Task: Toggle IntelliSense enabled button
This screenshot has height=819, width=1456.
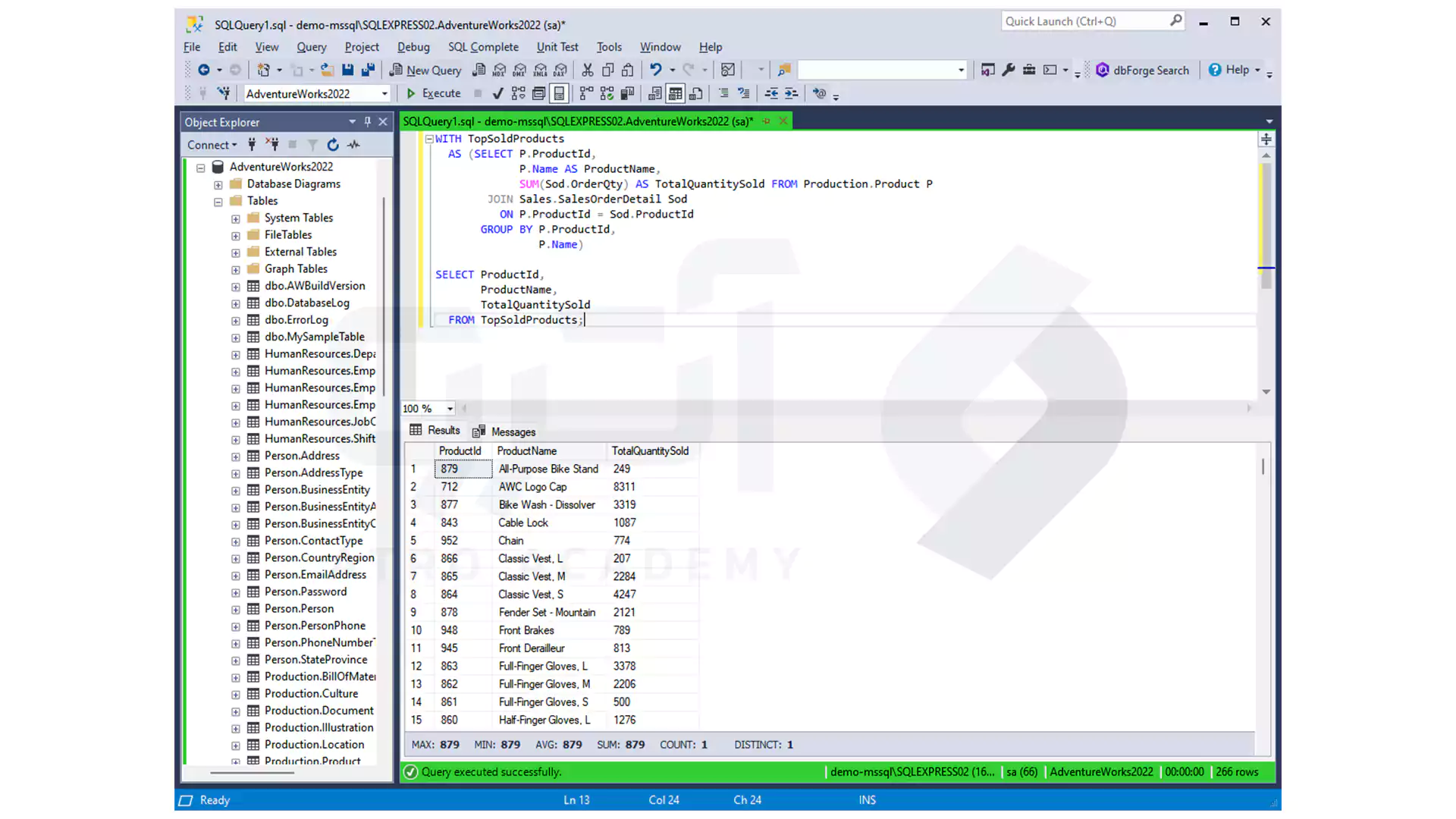Action: (559, 93)
